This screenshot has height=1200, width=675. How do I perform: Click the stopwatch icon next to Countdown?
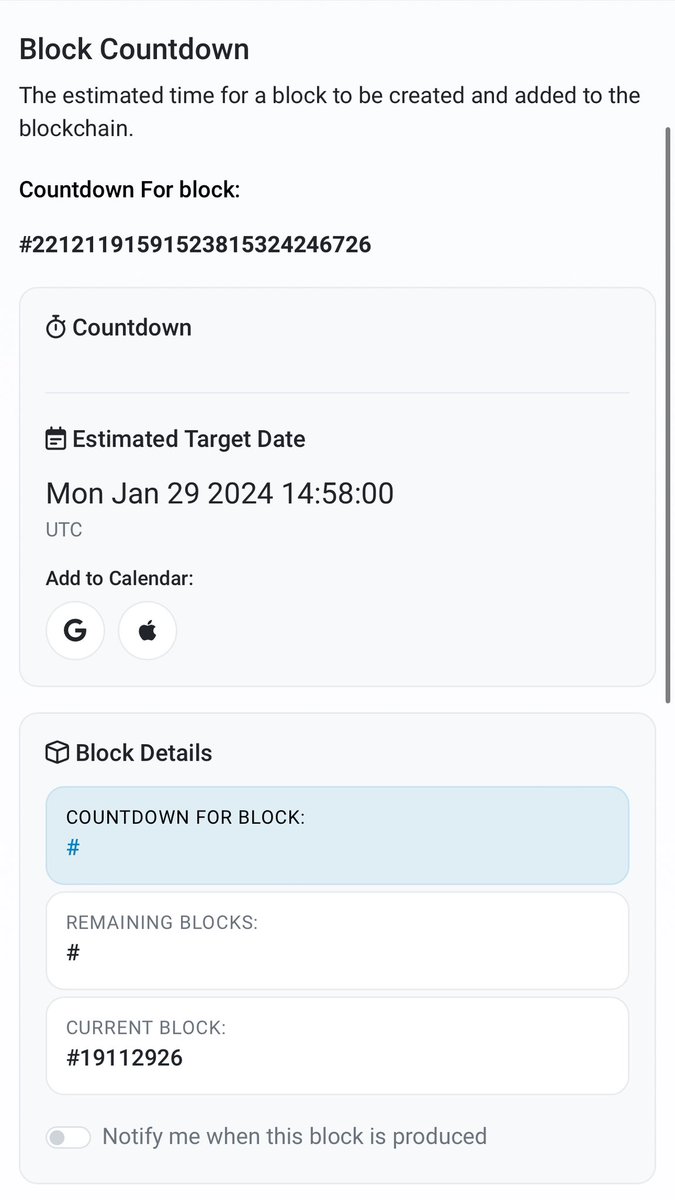pyautogui.click(x=56, y=327)
